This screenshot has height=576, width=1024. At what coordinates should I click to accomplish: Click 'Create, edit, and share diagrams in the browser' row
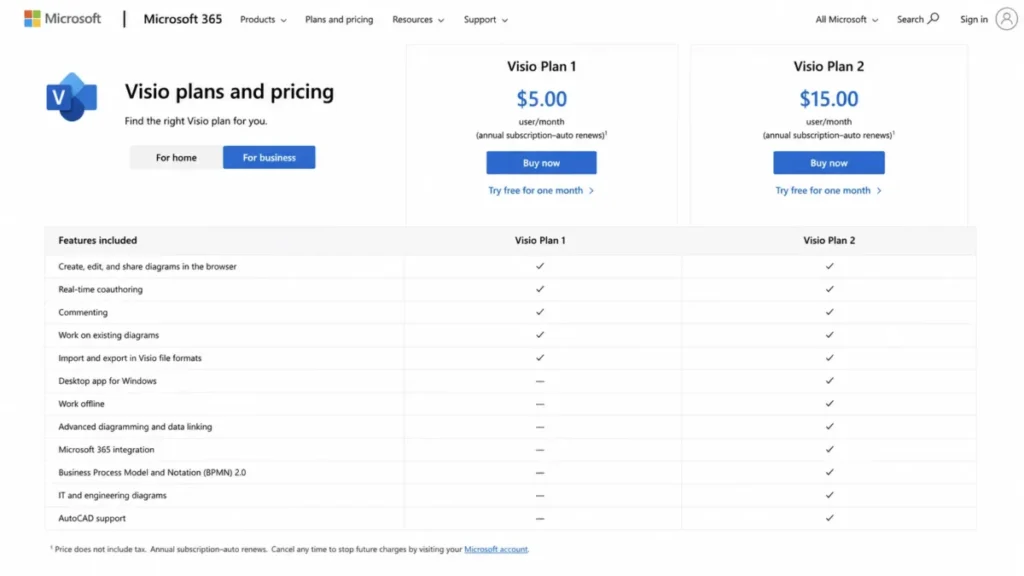click(510, 266)
